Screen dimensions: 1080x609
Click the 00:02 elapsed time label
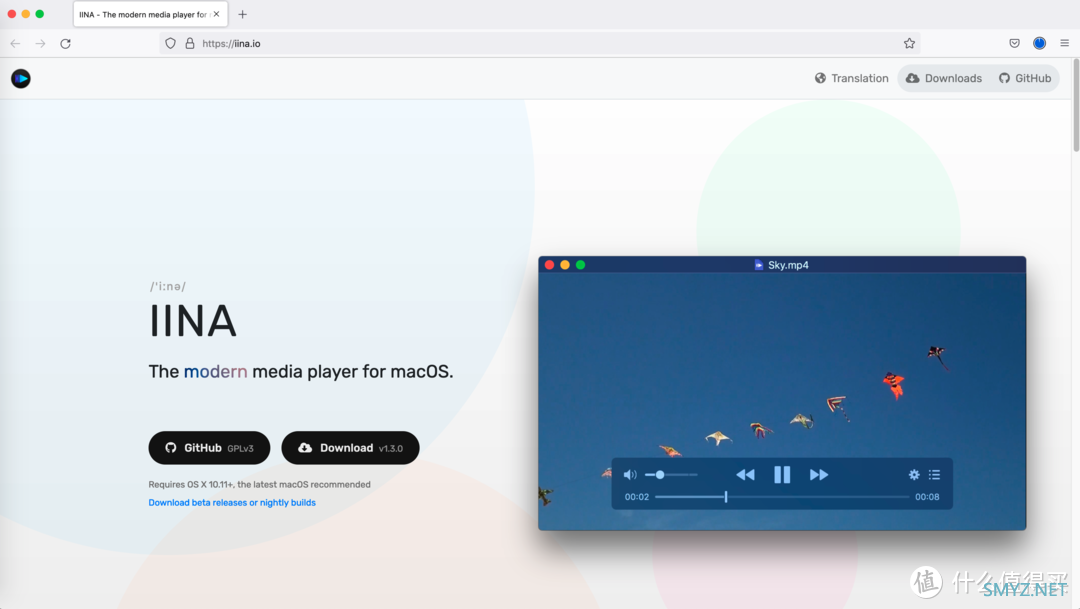(636, 497)
